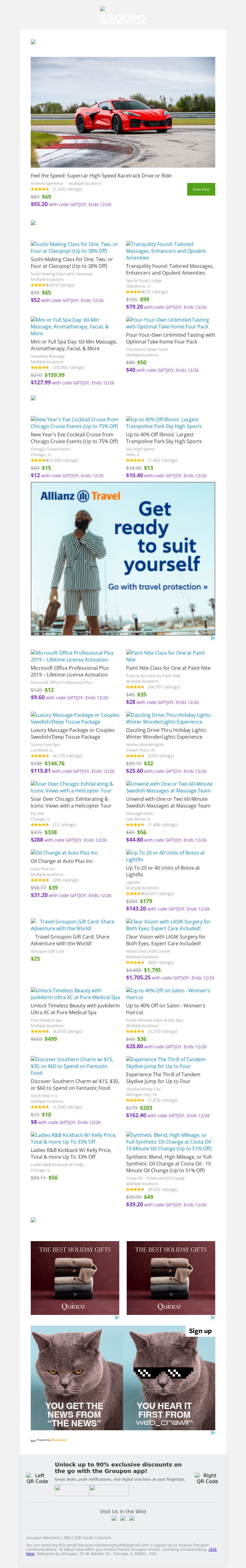Click the third social icon under Visit Us
The image size is (246, 1568).
[132, 1518]
